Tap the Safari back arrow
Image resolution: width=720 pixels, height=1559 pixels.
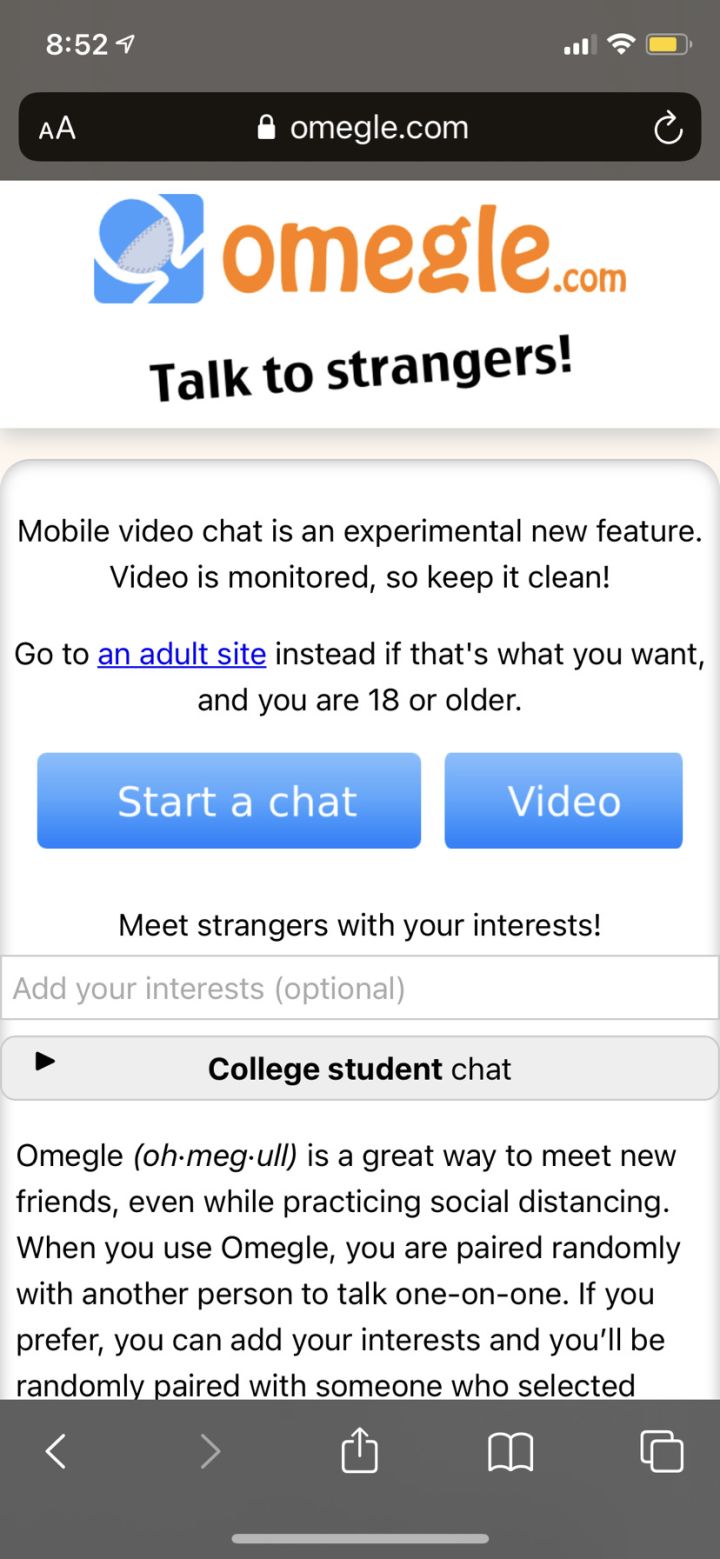[x=56, y=1451]
